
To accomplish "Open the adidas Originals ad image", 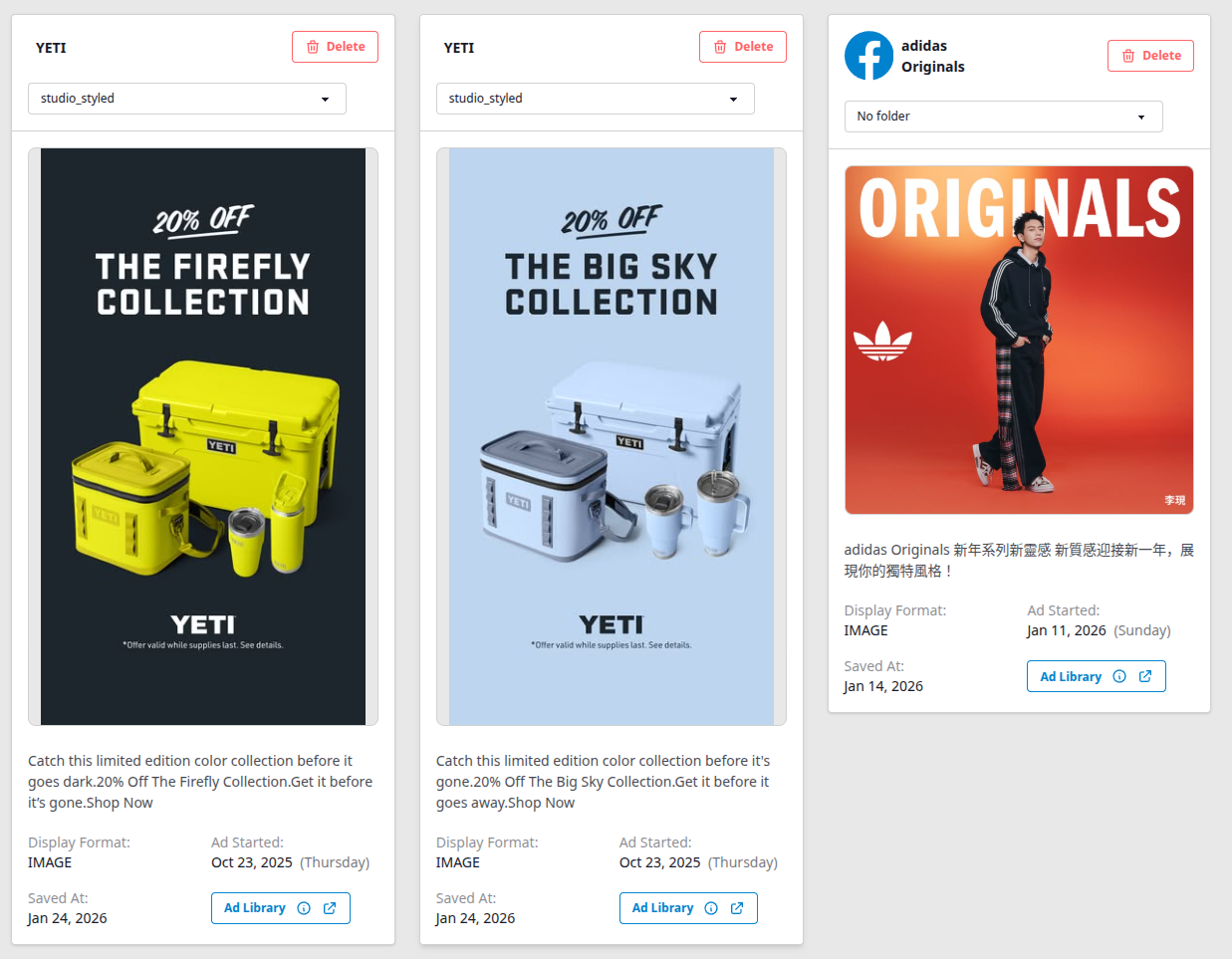I will click(1019, 340).
